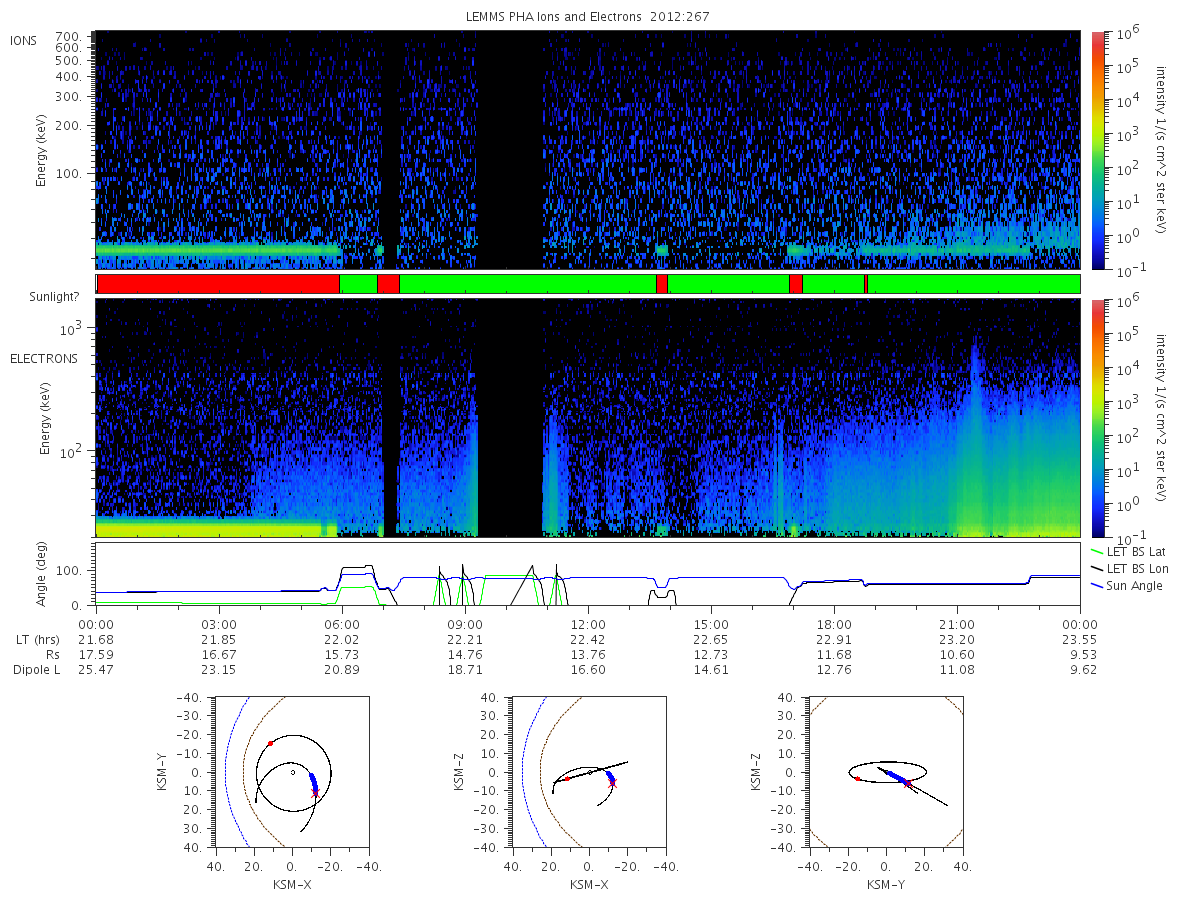This screenshot has height=900, width=1200.
Task: Click the ELECTRONS panel label
Action: (x=43, y=358)
